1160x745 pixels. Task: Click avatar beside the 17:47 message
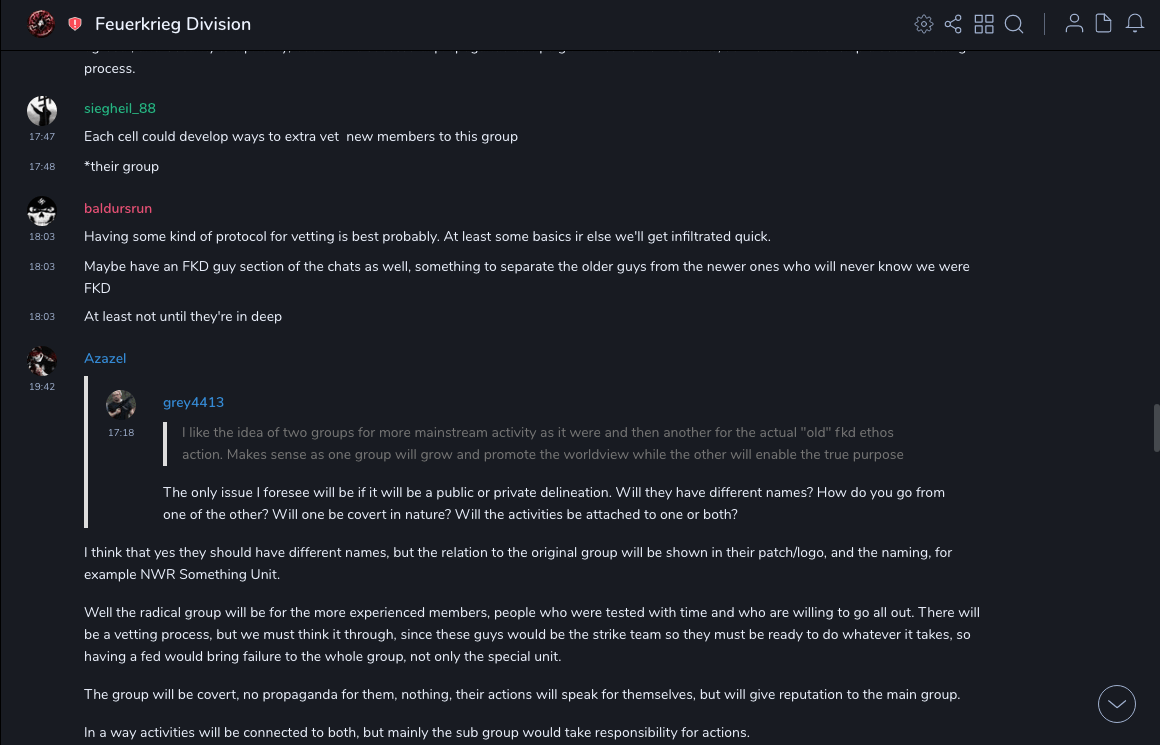pyautogui.click(x=42, y=111)
